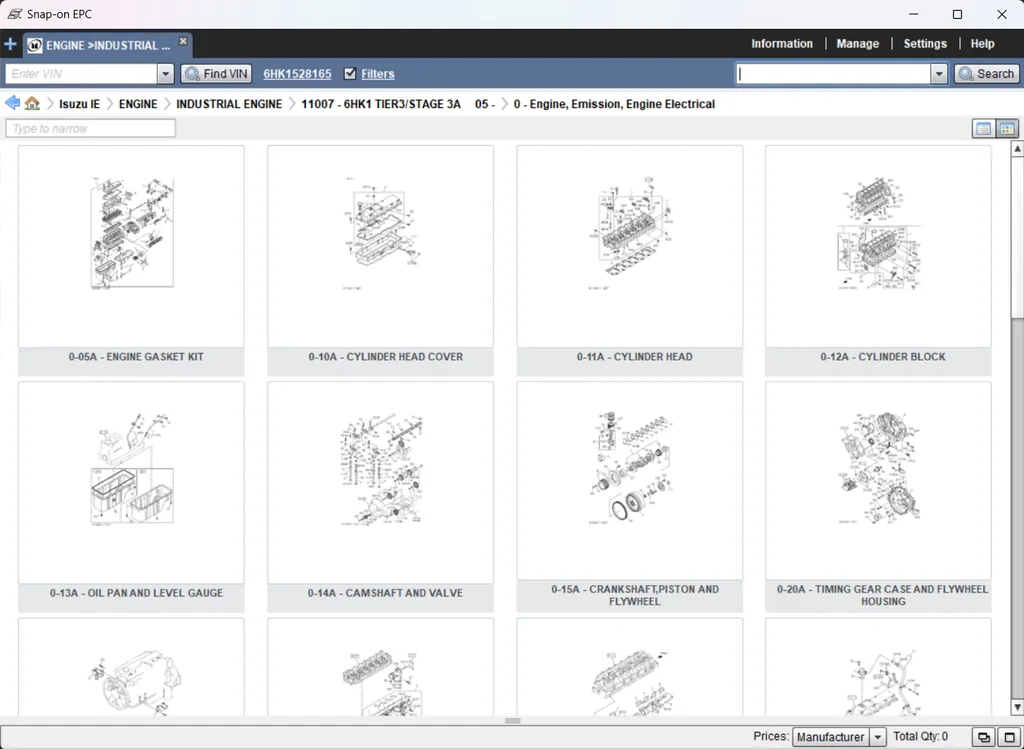This screenshot has height=749, width=1024.
Task: Close the ENGINE >INDUSTRIAL tab
Action: click(x=184, y=40)
